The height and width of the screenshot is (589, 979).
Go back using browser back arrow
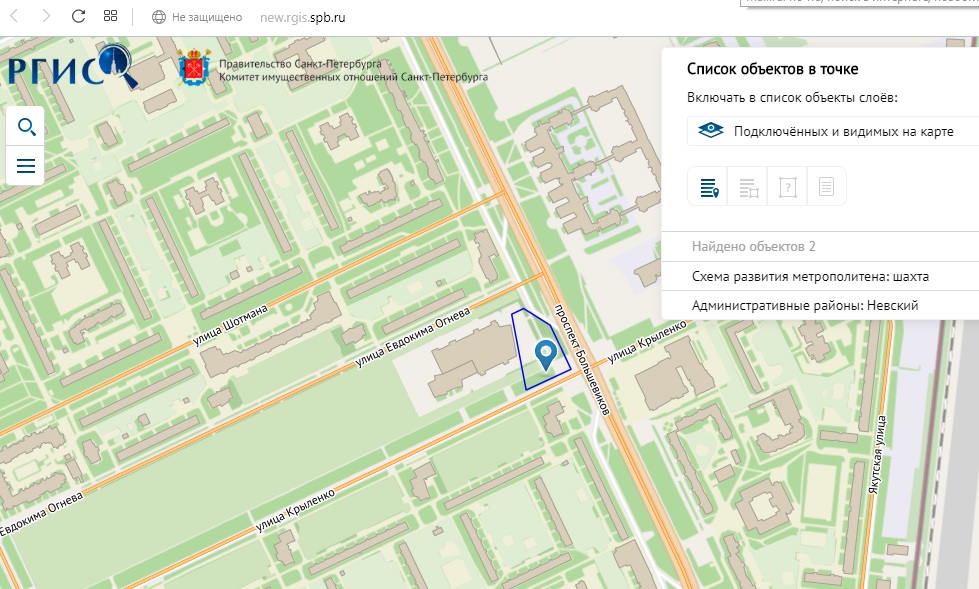(x=16, y=17)
